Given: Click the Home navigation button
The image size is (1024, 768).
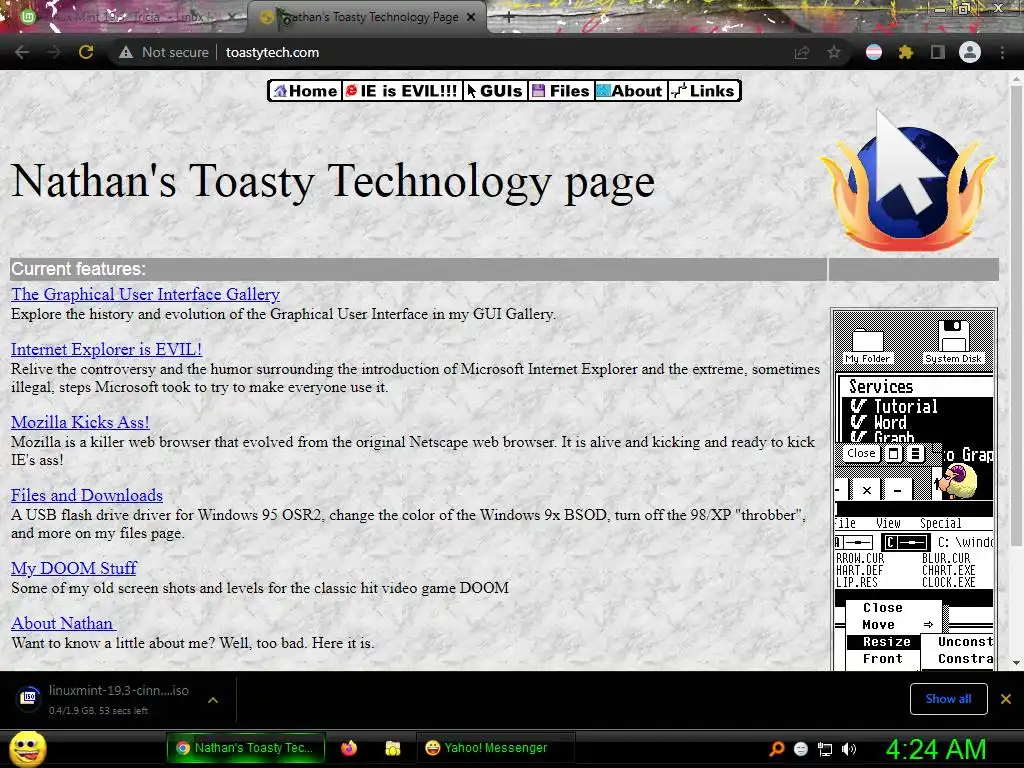Looking at the screenshot, I should [306, 91].
